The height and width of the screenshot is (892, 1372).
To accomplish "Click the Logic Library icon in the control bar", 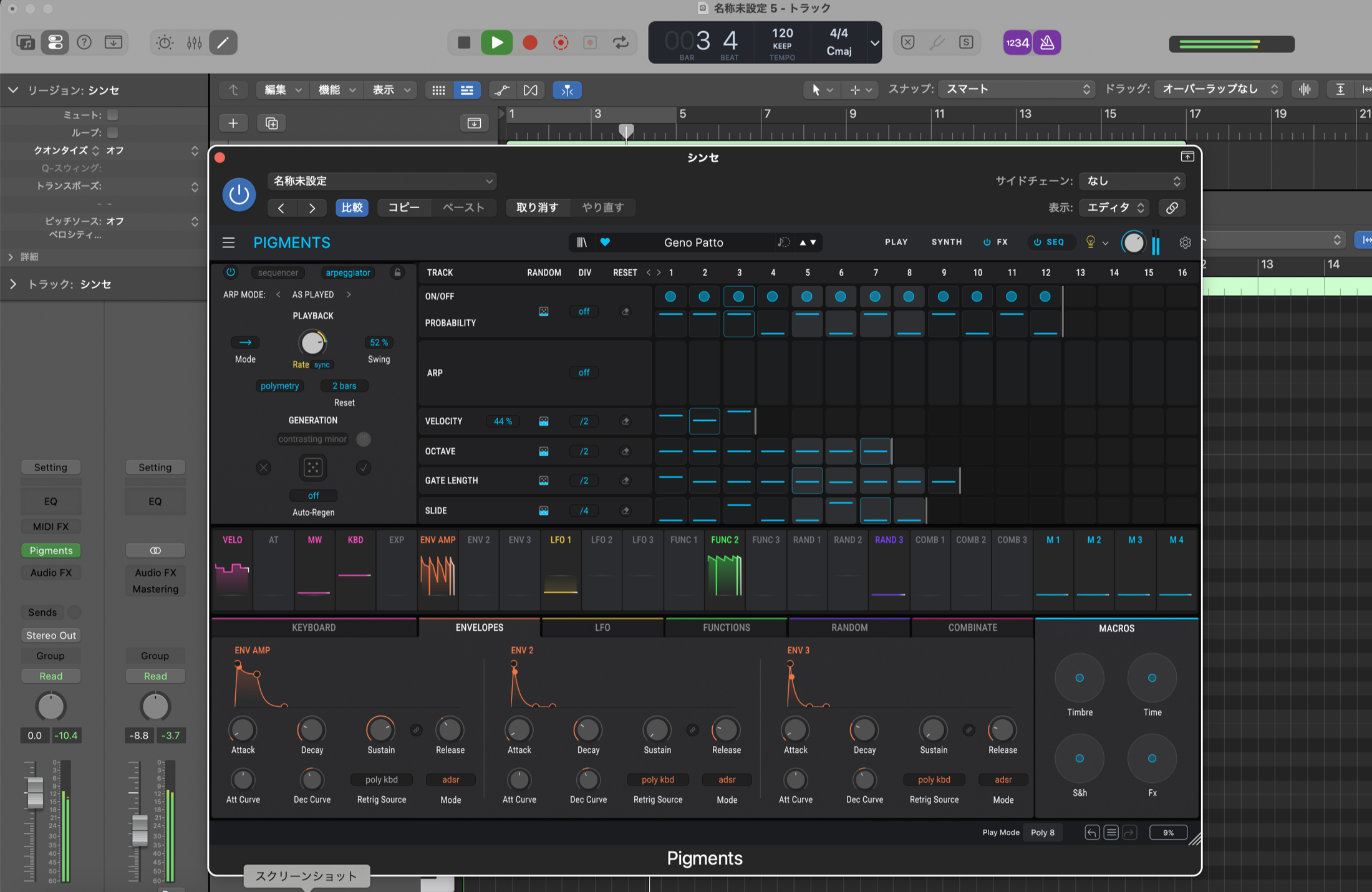I will pyautogui.click(x=26, y=42).
